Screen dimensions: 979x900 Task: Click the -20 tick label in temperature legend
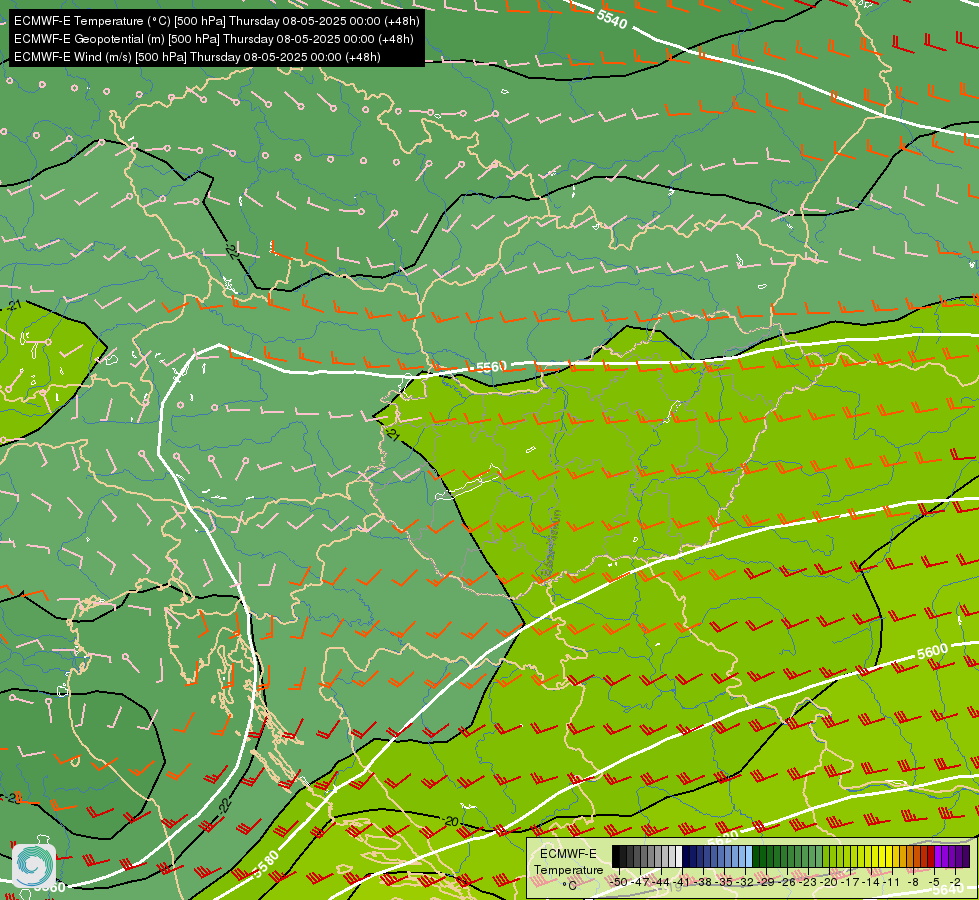(x=829, y=882)
